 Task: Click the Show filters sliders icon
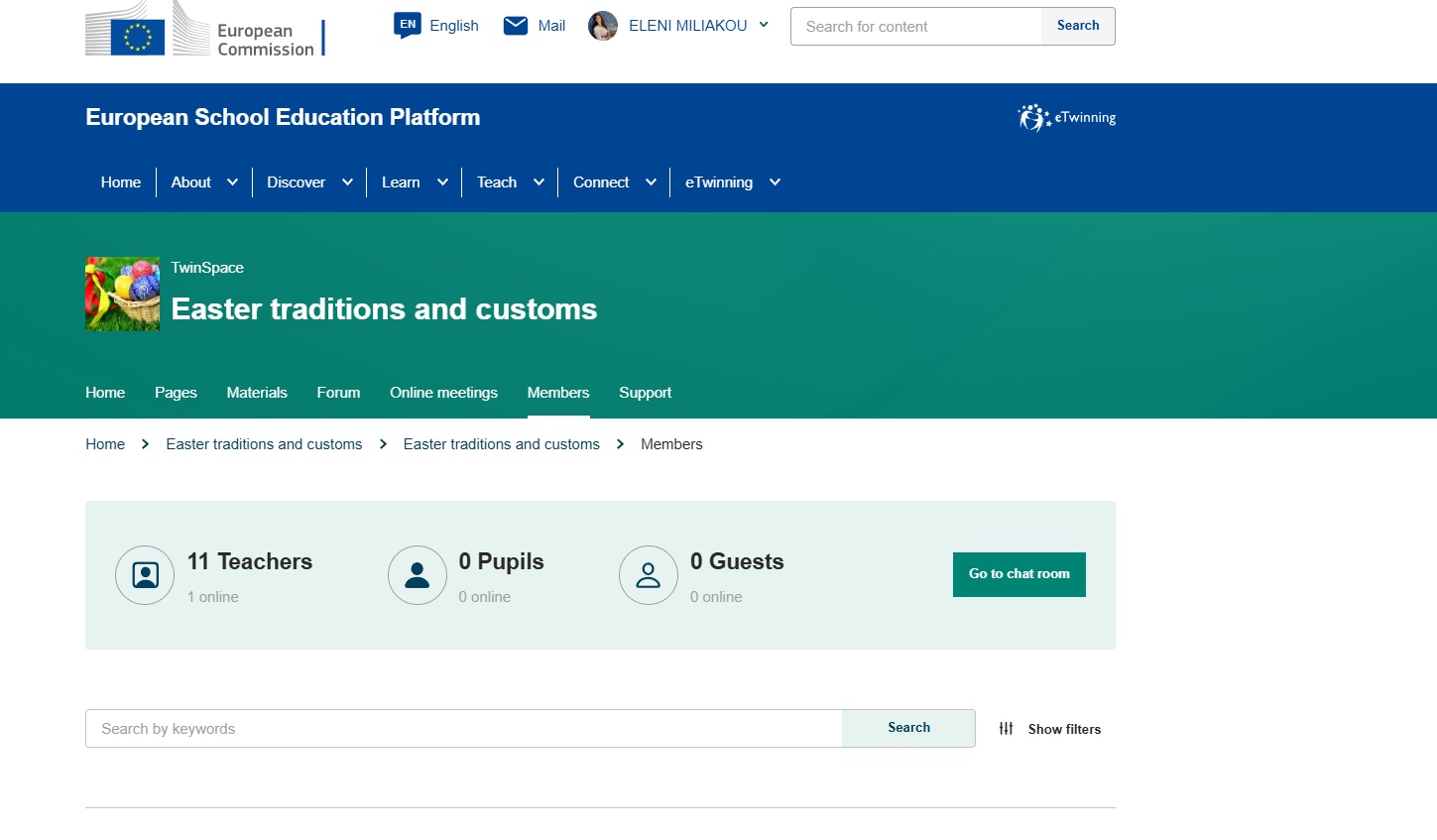tap(1007, 729)
